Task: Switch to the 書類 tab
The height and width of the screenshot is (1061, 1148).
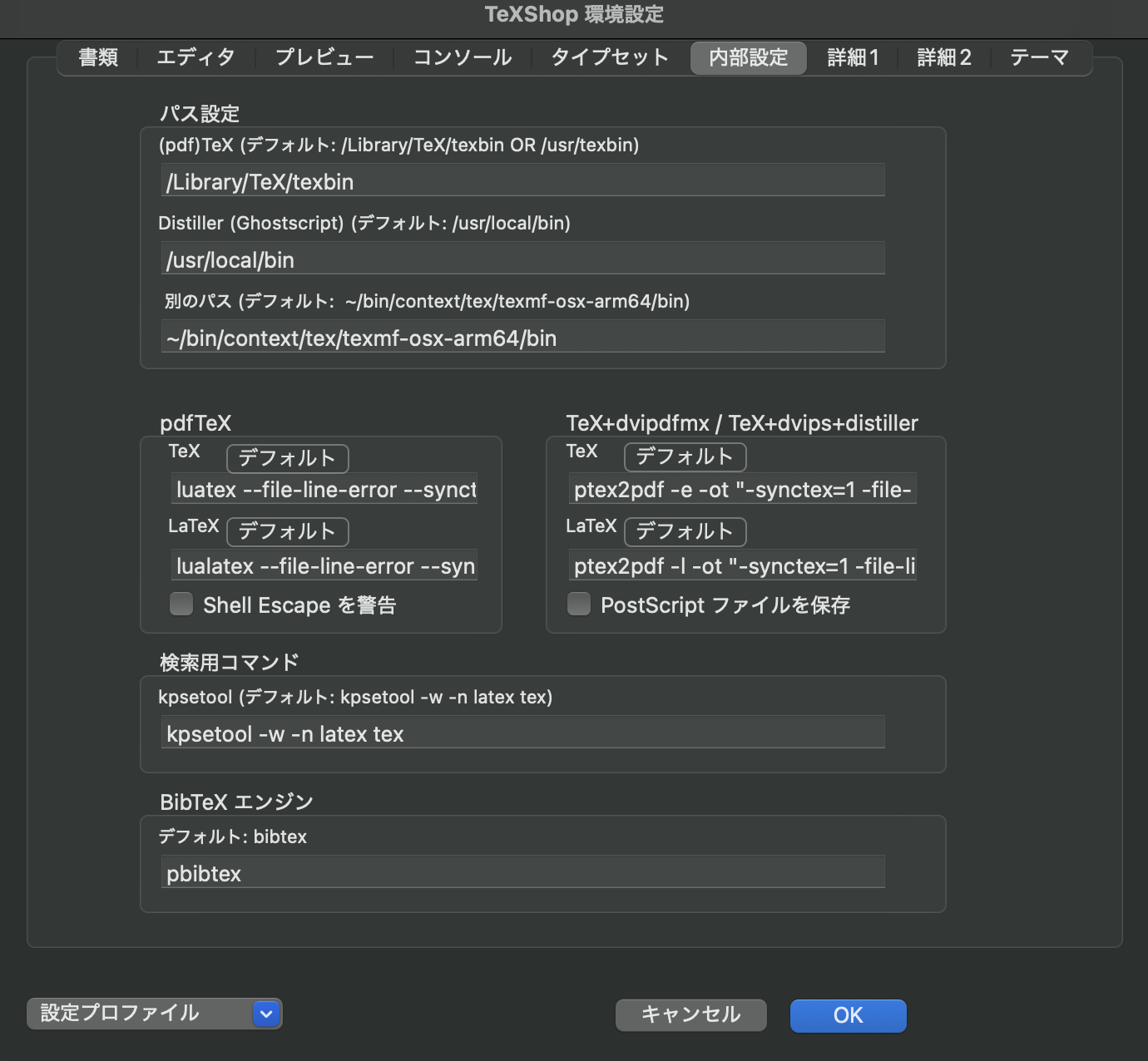Action: coord(98,57)
